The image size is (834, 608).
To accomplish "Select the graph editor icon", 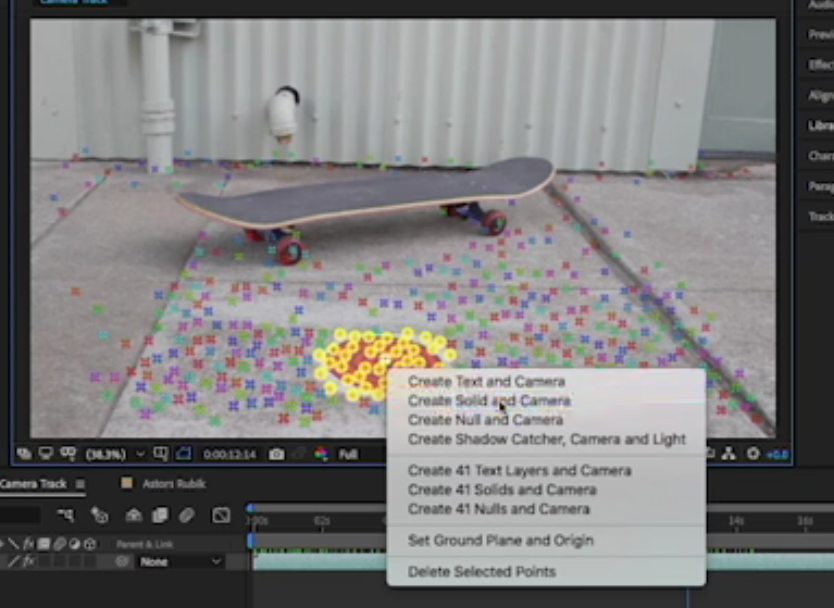I will [x=221, y=515].
